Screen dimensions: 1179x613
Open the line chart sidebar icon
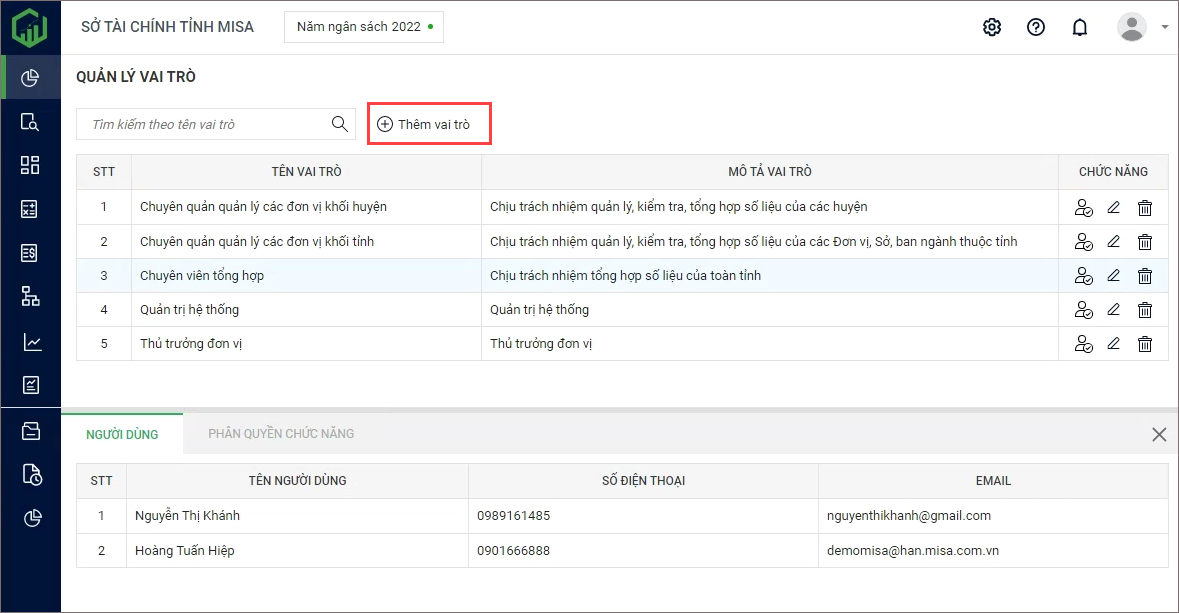click(x=30, y=342)
